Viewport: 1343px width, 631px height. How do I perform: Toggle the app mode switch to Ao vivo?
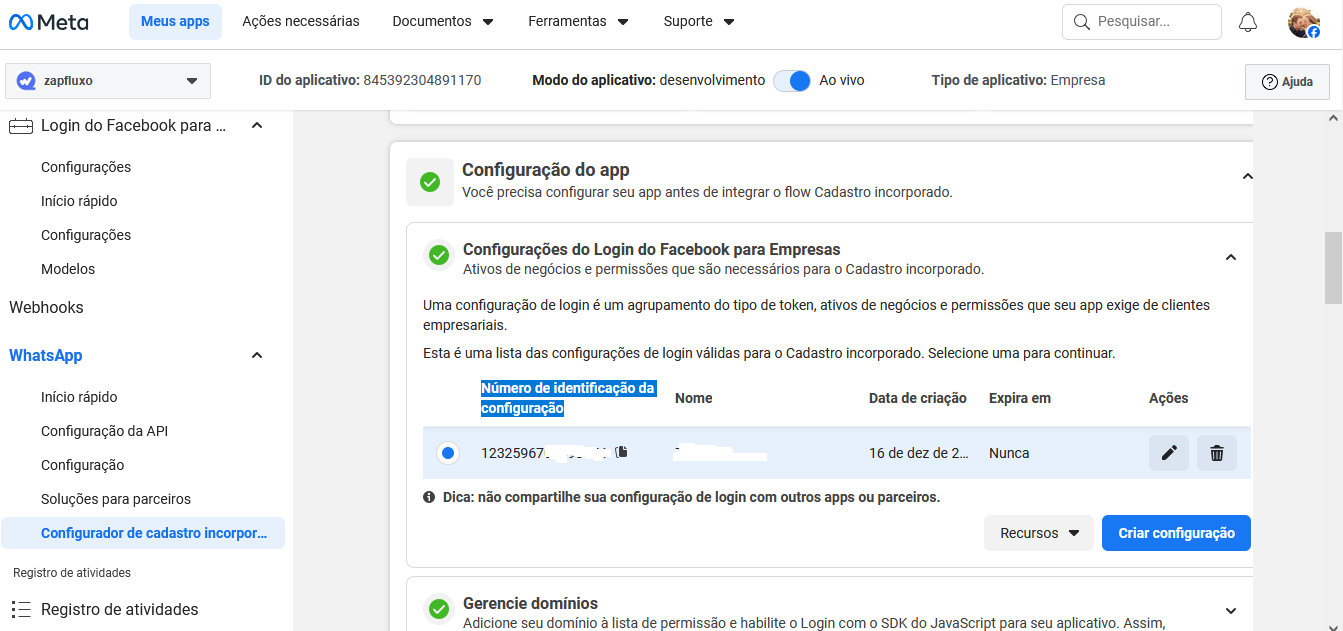pyautogui.click(x=792, y=81)
